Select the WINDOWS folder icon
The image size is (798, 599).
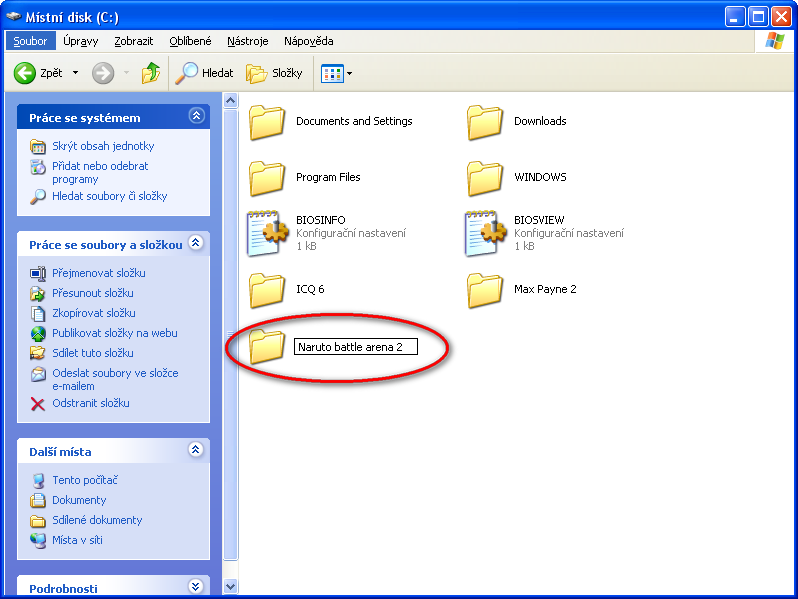484,178
